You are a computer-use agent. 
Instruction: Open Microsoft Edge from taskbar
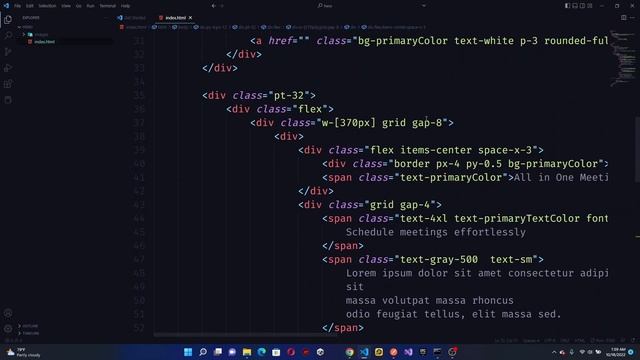coord(262,352)
